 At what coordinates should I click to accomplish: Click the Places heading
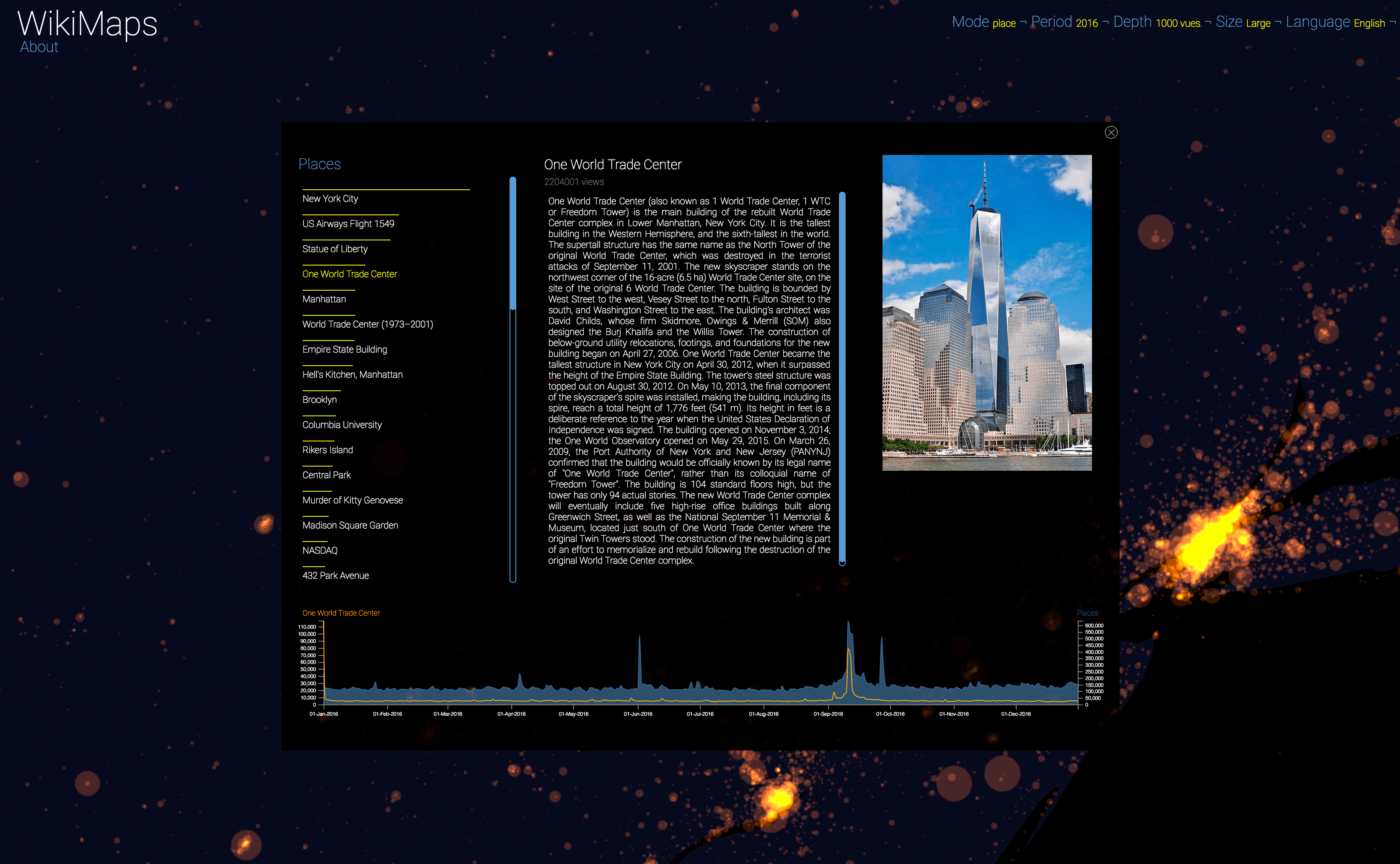tap(319, 164)
